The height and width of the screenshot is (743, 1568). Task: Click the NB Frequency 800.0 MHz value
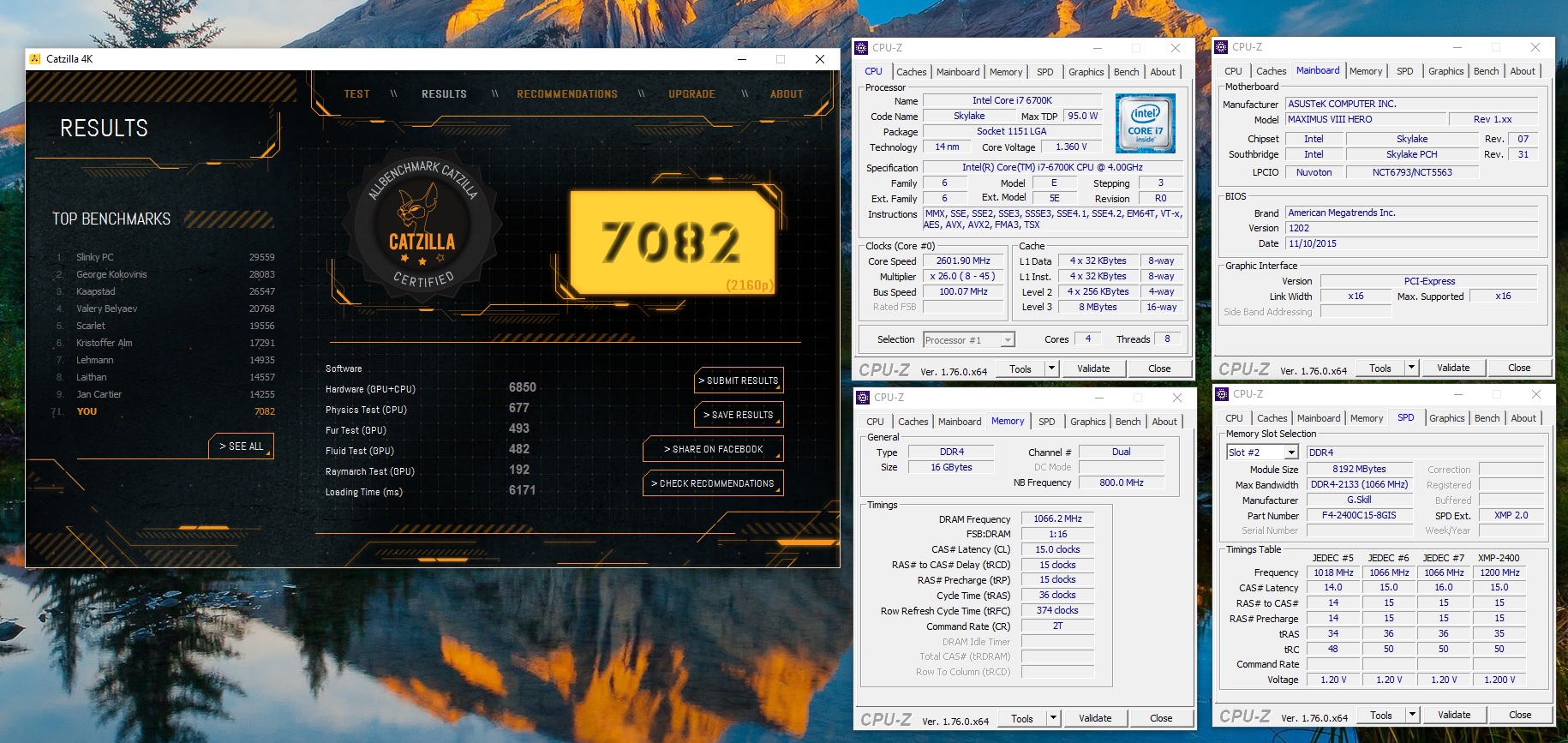pos(1122,482)
